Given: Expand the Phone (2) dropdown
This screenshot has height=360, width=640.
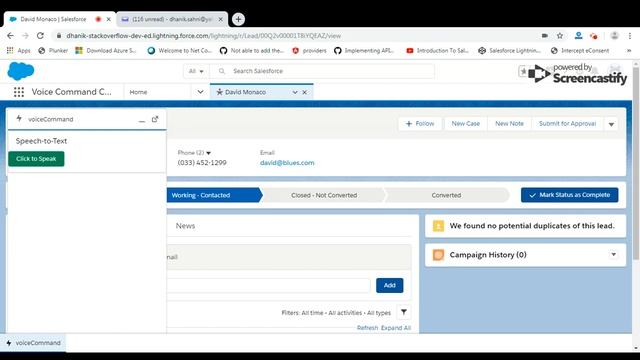Looking at the screenshot, I should pos(208,153).
